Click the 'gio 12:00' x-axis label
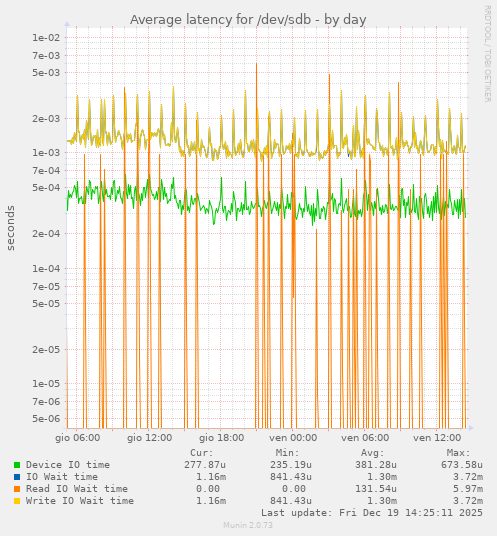 [x=150, y=438]
